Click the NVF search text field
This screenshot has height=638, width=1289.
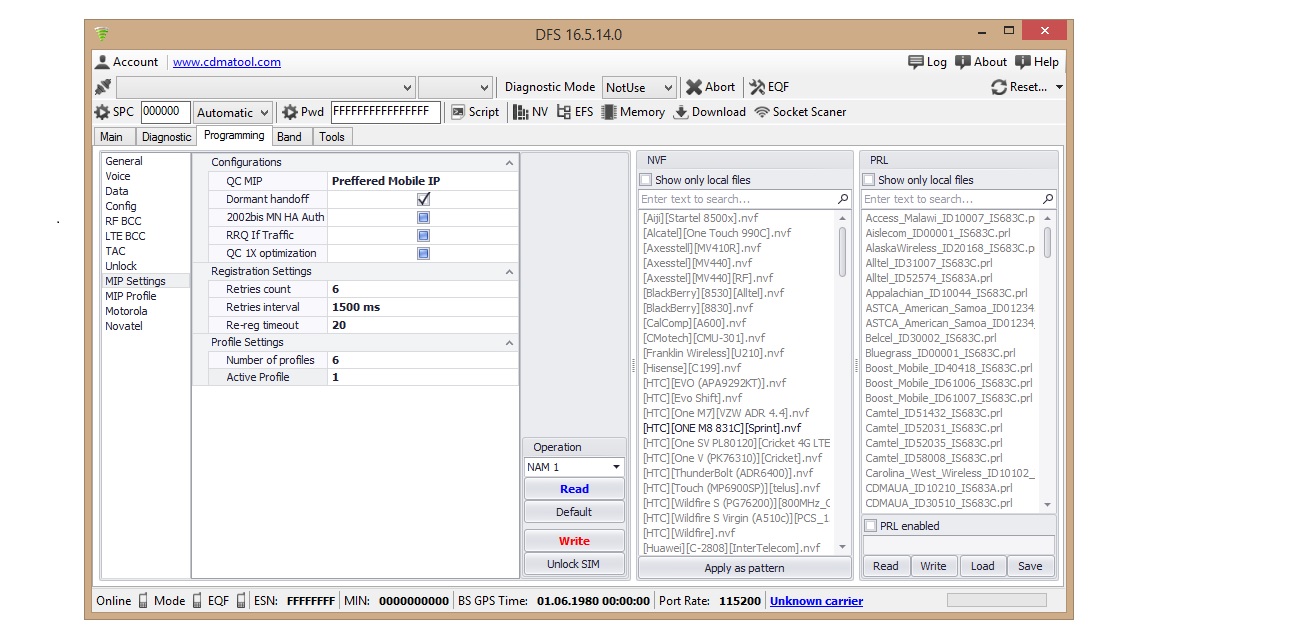point(737,199)
